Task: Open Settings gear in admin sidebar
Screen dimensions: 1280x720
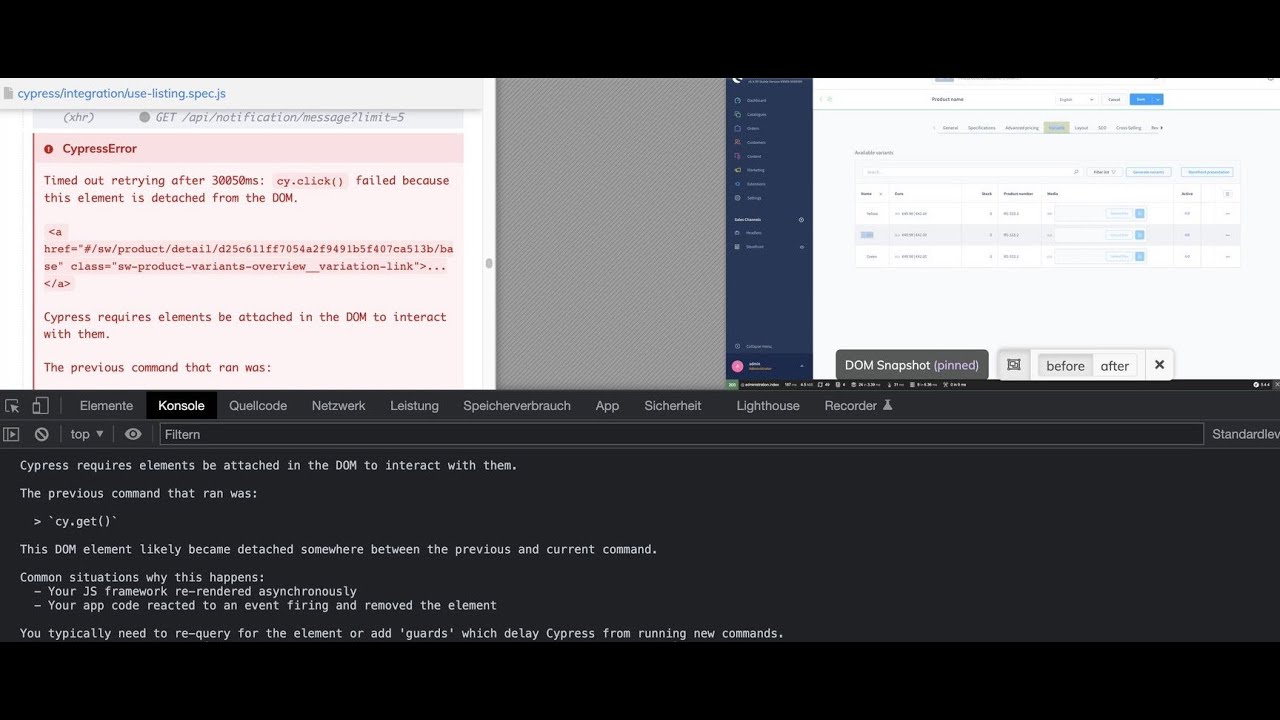Action: click(x=738, y=198)
